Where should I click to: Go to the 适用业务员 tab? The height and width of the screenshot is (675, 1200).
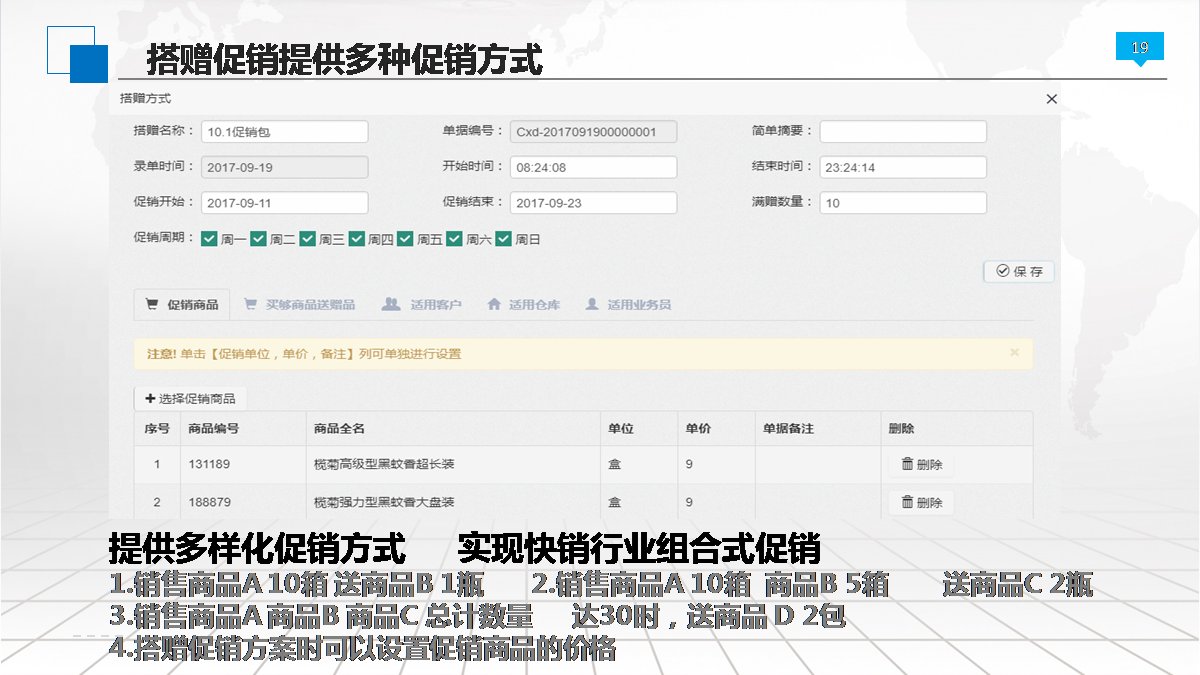(x=628, y=304)
